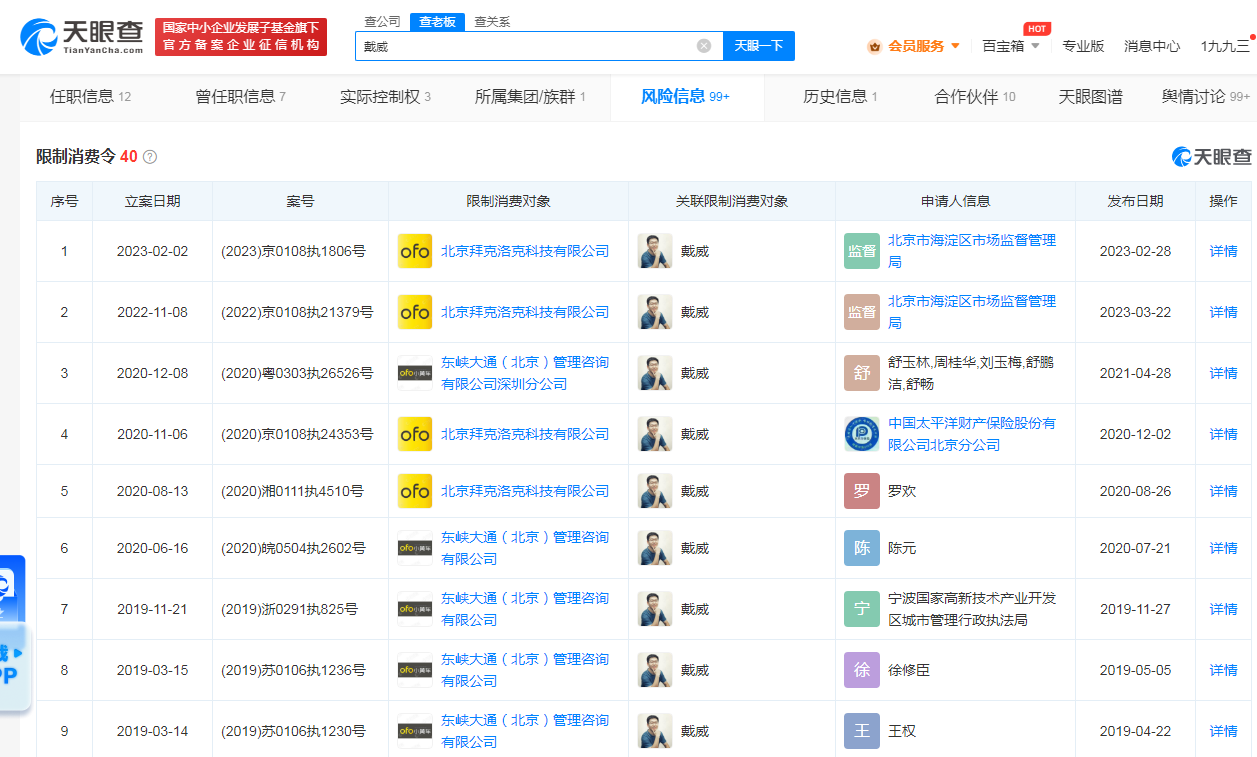Open the 所属集团/族群 tab

coord(531,97)
